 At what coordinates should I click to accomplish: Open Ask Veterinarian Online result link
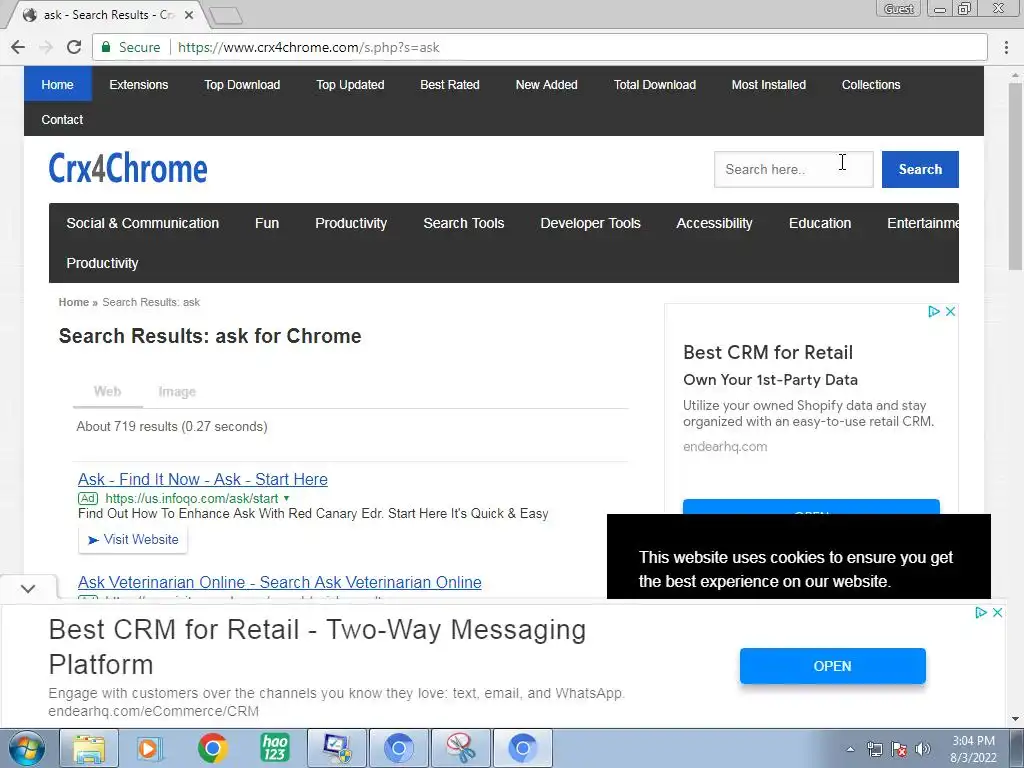(280, 582)
